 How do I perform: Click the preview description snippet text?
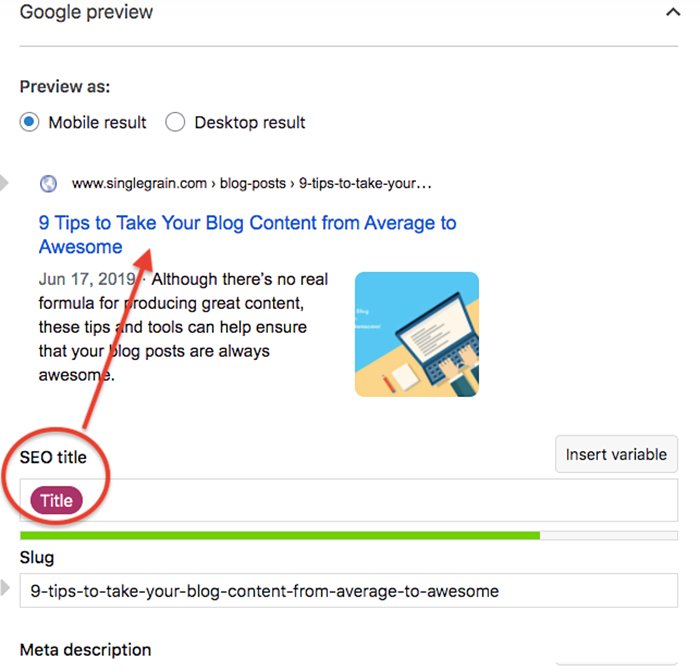coord(183,327)
